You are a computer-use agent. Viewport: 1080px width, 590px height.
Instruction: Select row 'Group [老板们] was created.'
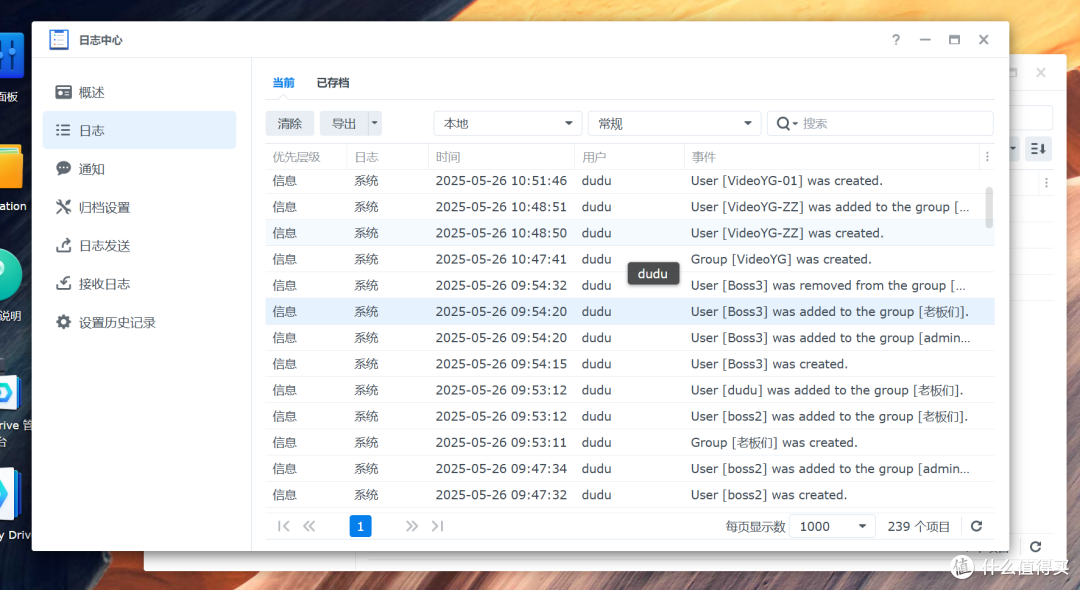(x=630, y=443)
